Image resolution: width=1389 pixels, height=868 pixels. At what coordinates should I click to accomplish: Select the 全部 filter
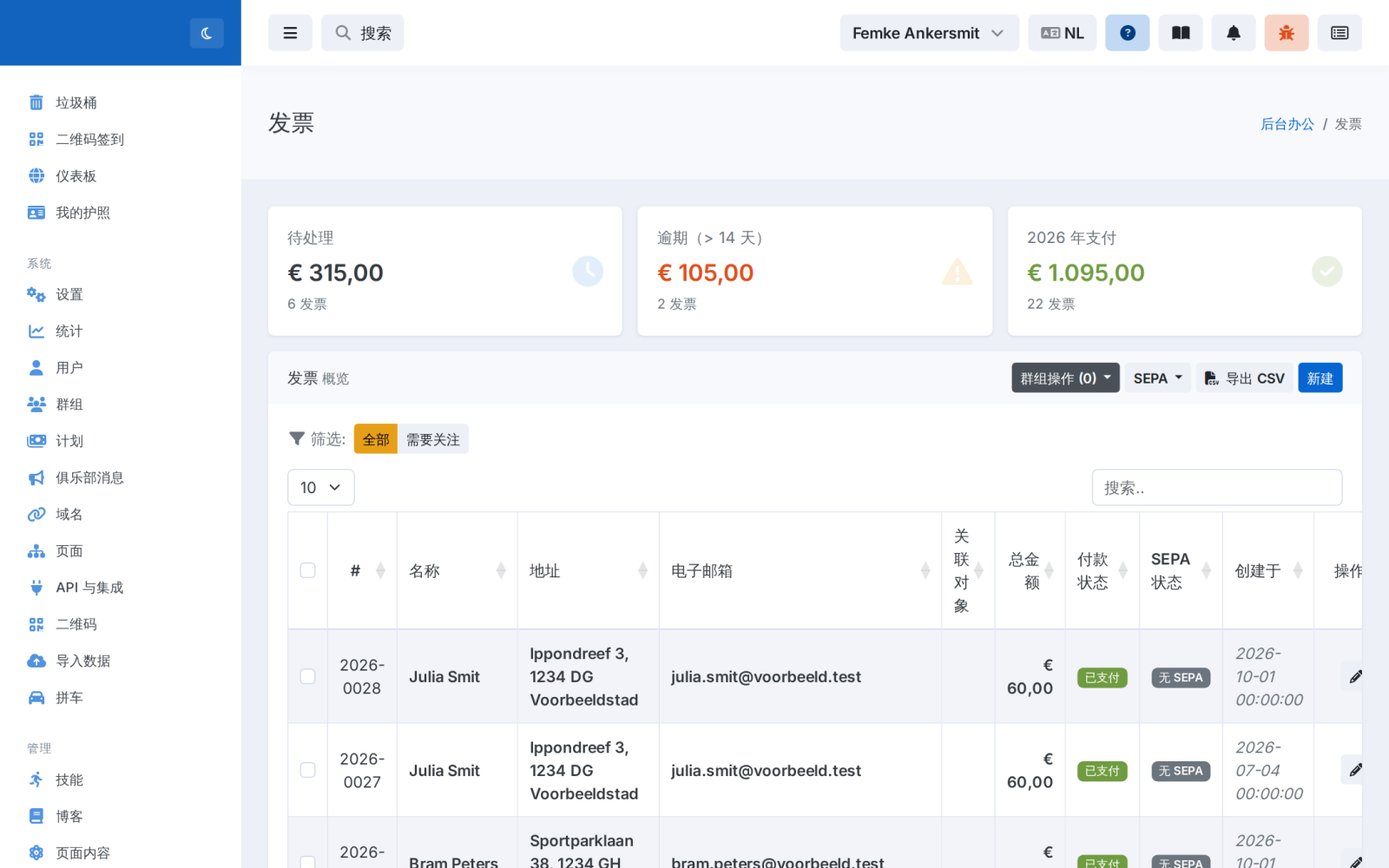376,439
